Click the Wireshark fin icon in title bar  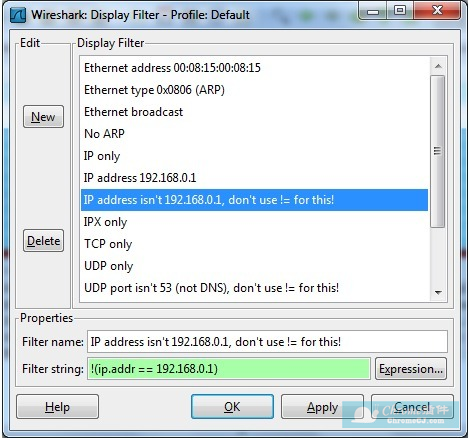(x=18, y=15)
